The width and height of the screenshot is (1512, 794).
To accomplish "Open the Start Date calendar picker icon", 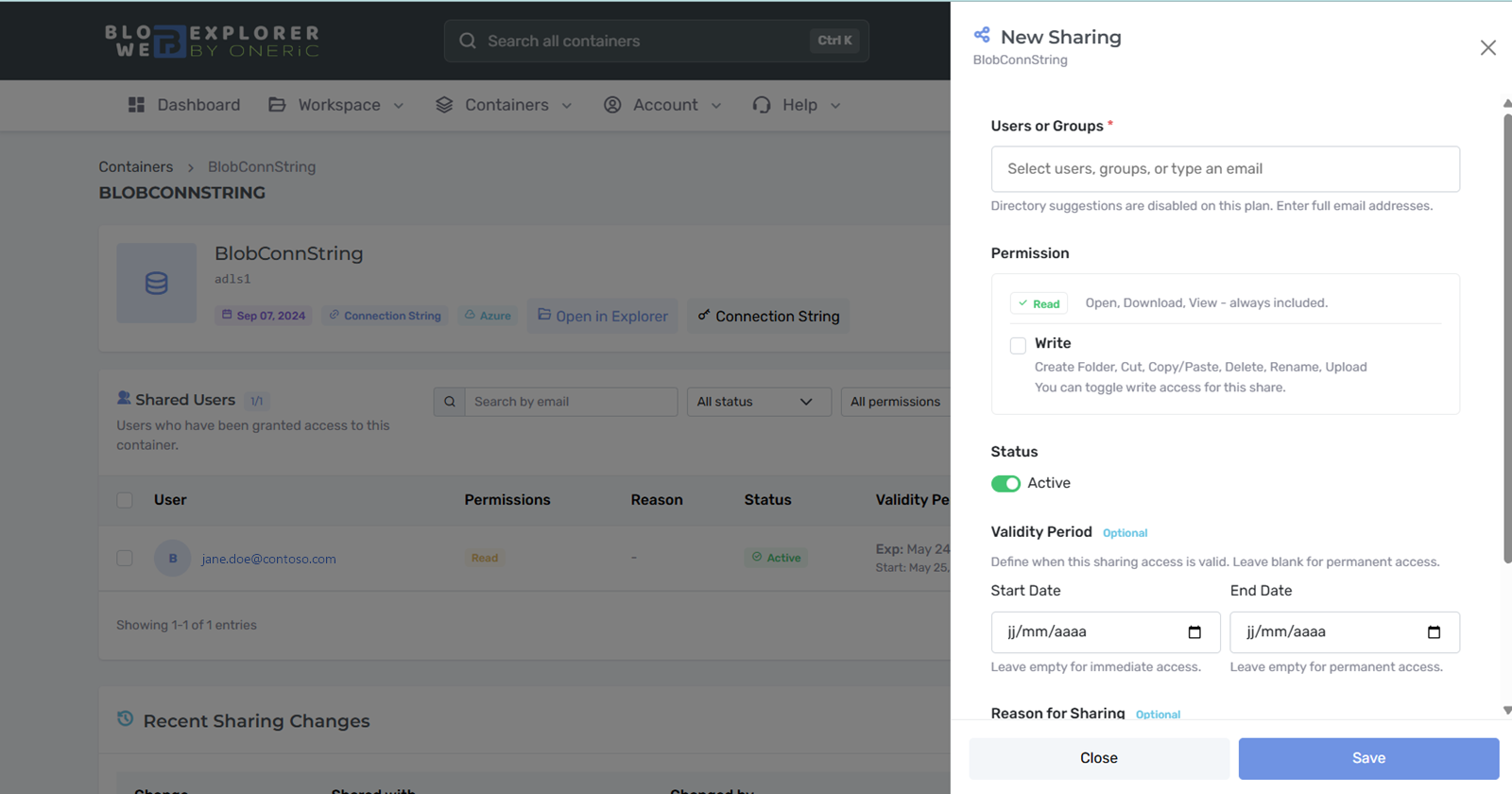I will (1194, 632).
